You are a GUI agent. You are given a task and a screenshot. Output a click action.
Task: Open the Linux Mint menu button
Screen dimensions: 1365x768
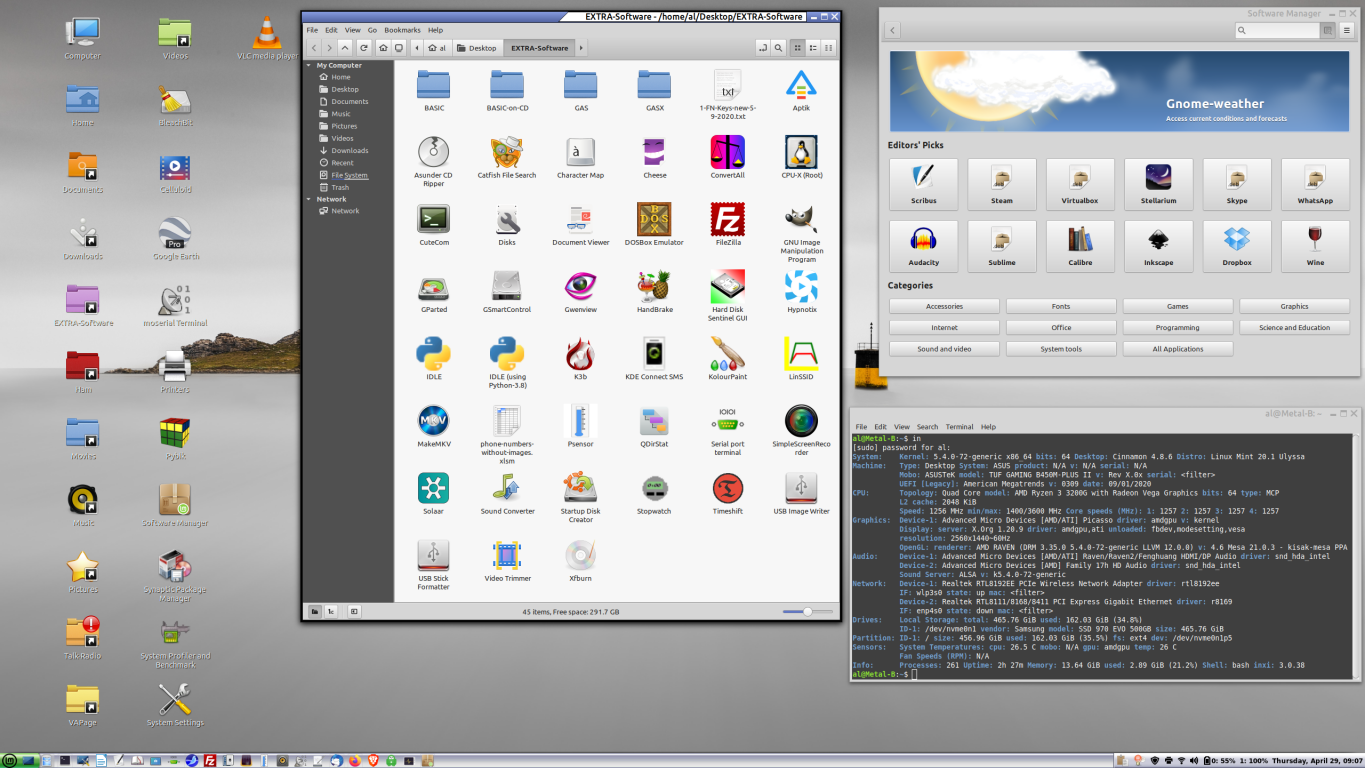[11, 760]
